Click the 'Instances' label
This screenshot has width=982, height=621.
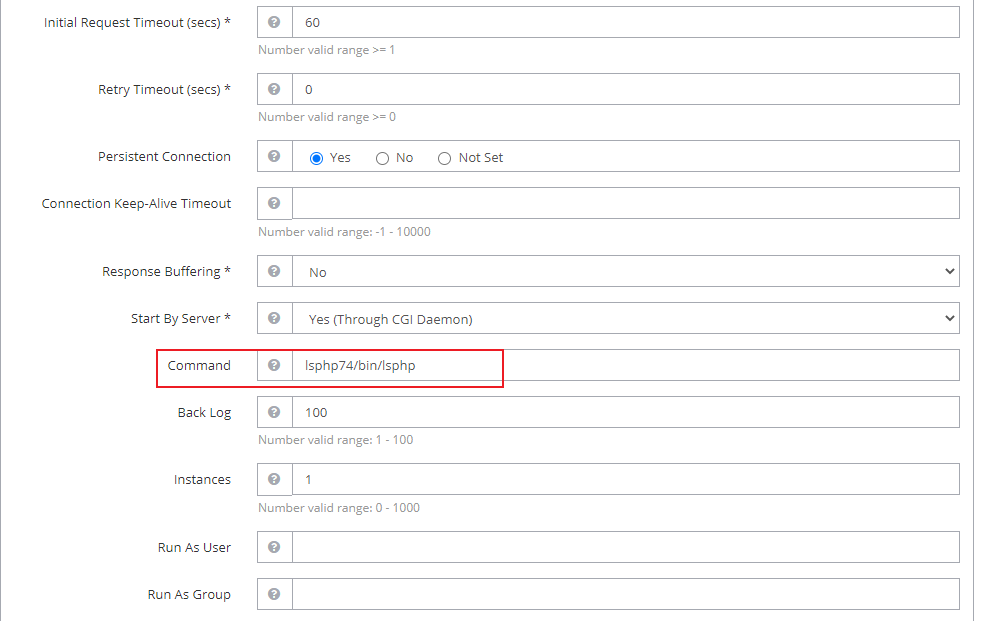click(x=202, y=480)
